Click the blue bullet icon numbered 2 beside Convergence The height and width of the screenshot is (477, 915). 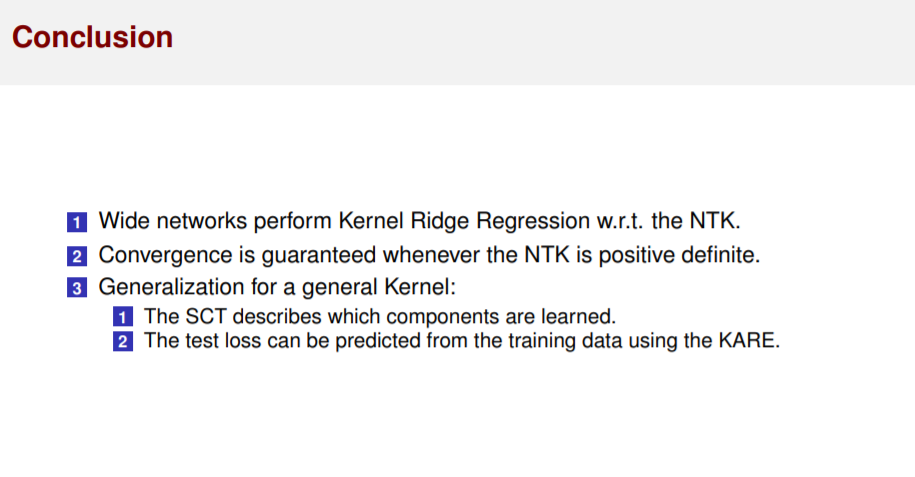click(x=77, y=256)
